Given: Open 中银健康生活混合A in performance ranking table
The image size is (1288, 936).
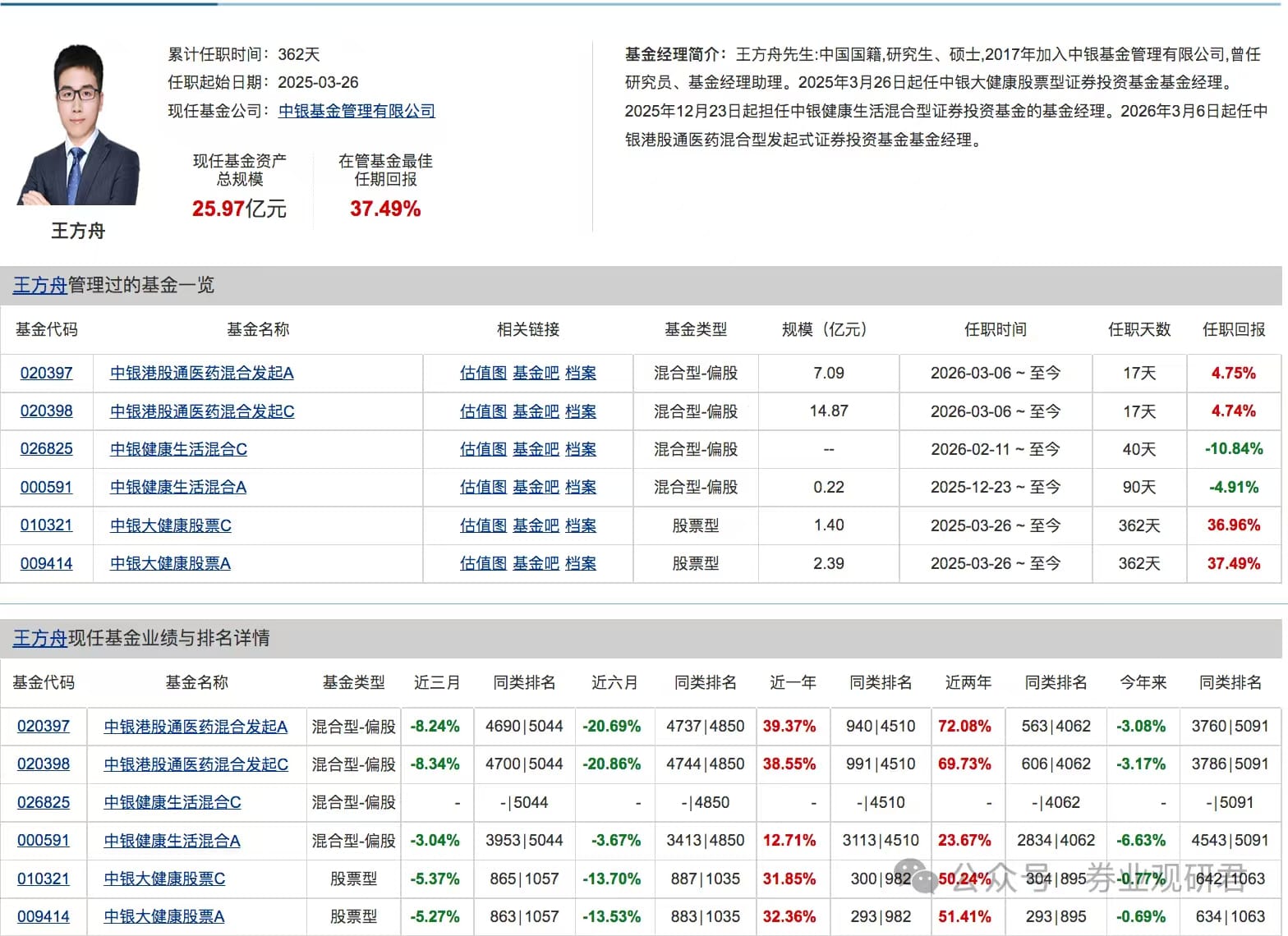Looking at the screenshot, I should pos(172,841).
